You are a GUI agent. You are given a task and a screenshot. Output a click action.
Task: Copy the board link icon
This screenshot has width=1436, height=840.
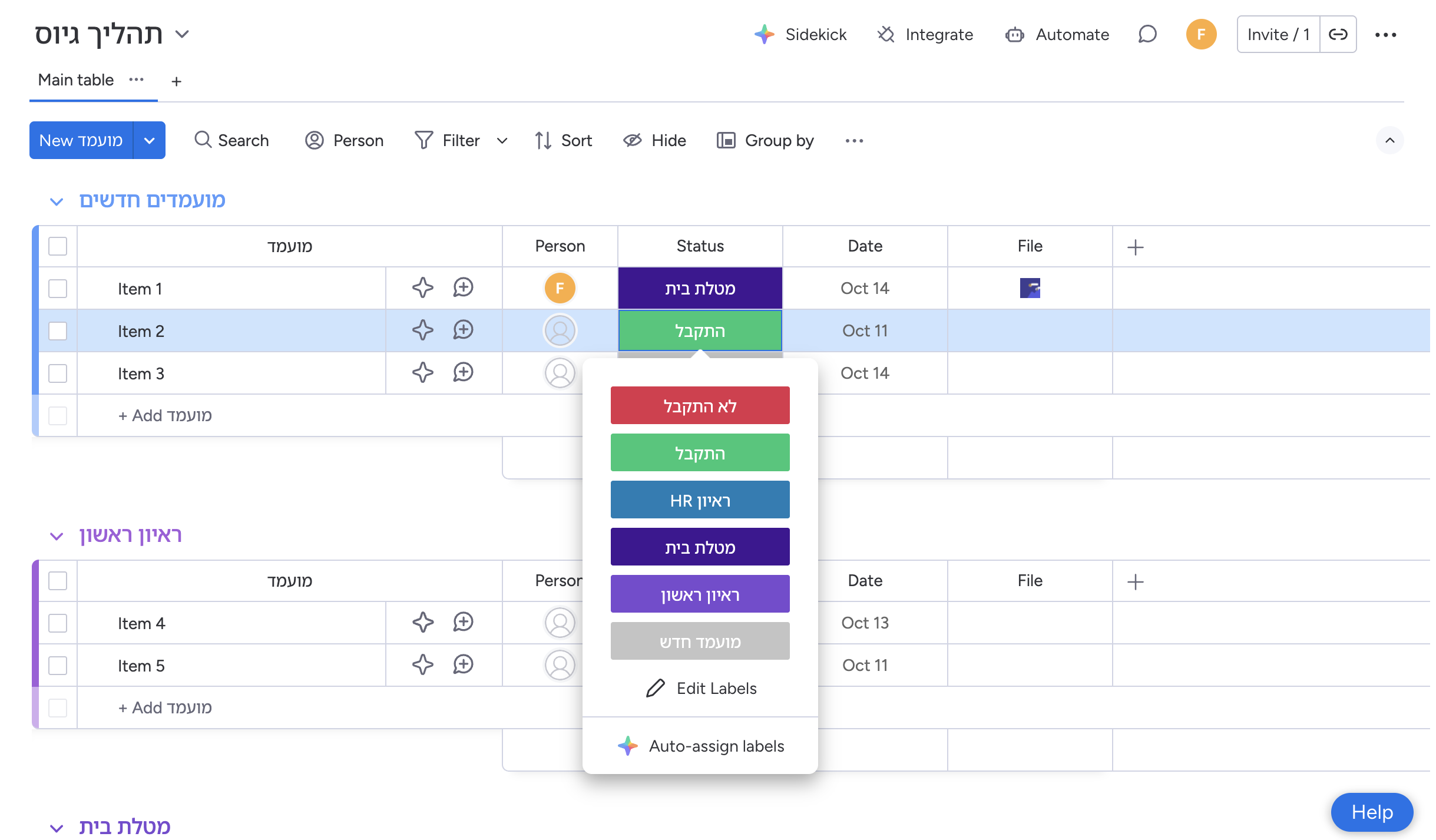1338,34
